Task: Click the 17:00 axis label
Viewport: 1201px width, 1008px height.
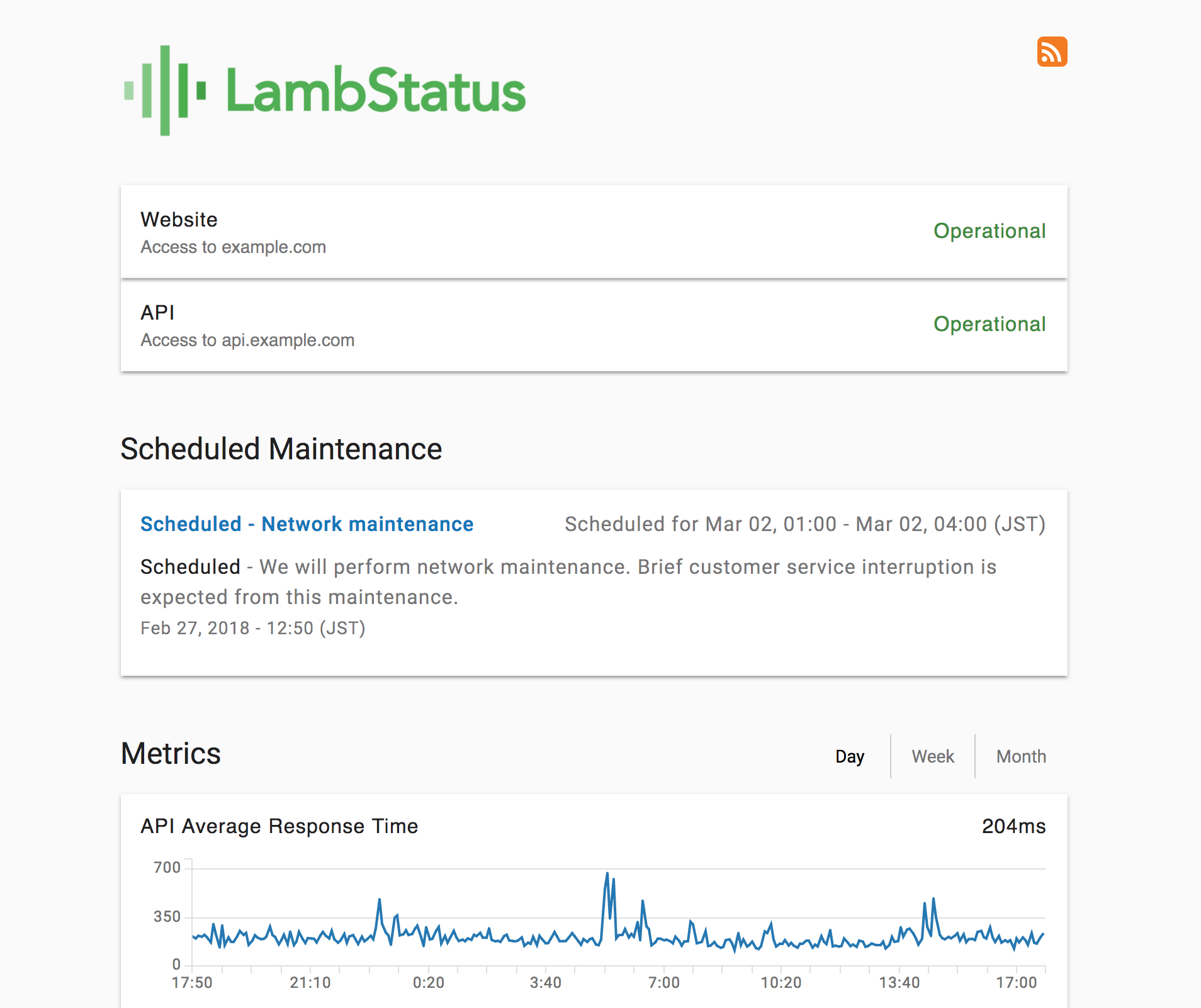Action: [x=1017, y=982]
